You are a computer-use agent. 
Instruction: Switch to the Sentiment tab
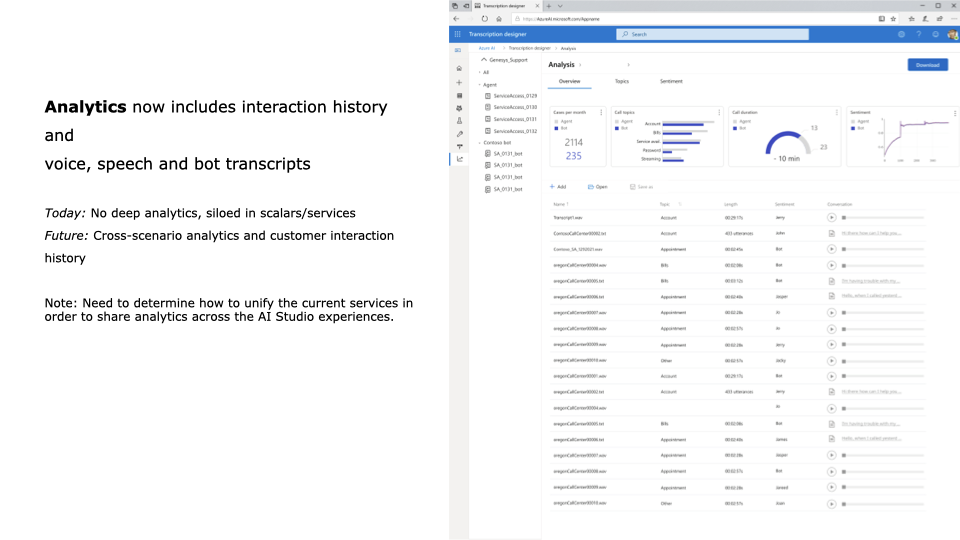coord(671,81)
